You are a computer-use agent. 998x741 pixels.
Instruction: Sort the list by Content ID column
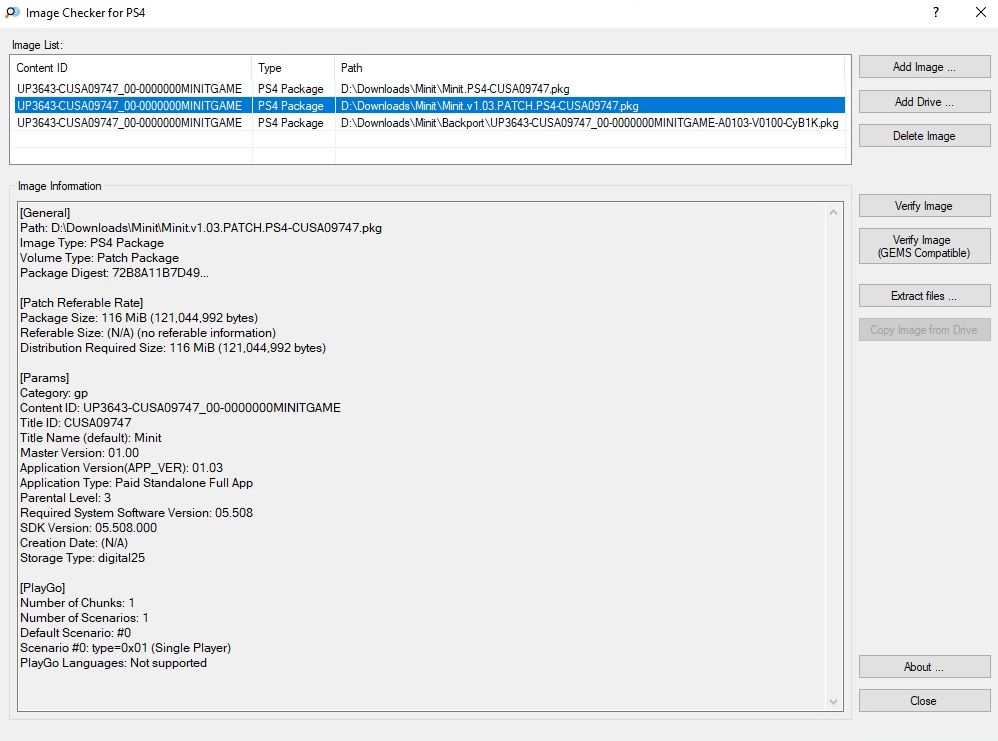[131, 67]
